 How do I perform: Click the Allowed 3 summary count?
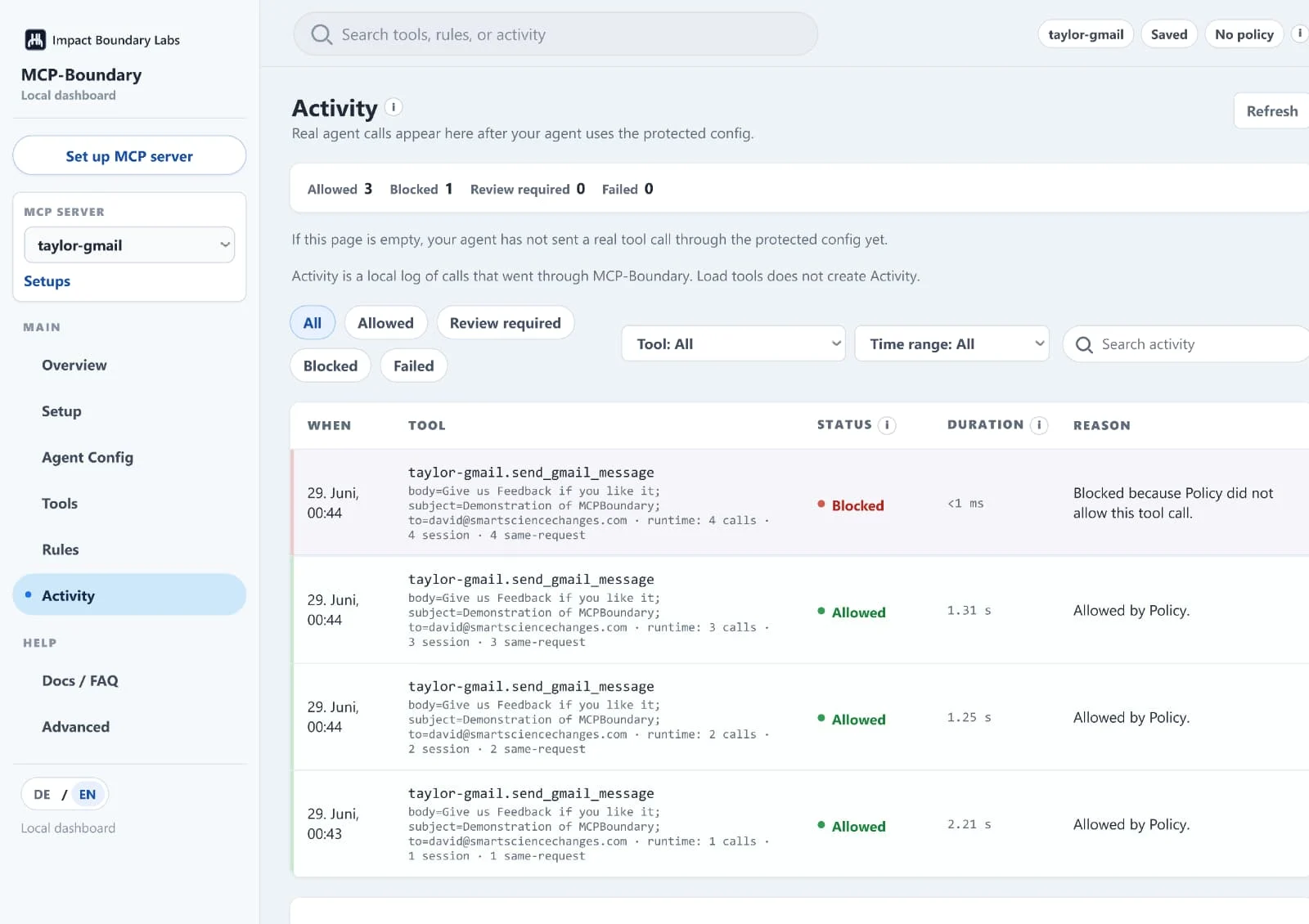coord(340,189)
